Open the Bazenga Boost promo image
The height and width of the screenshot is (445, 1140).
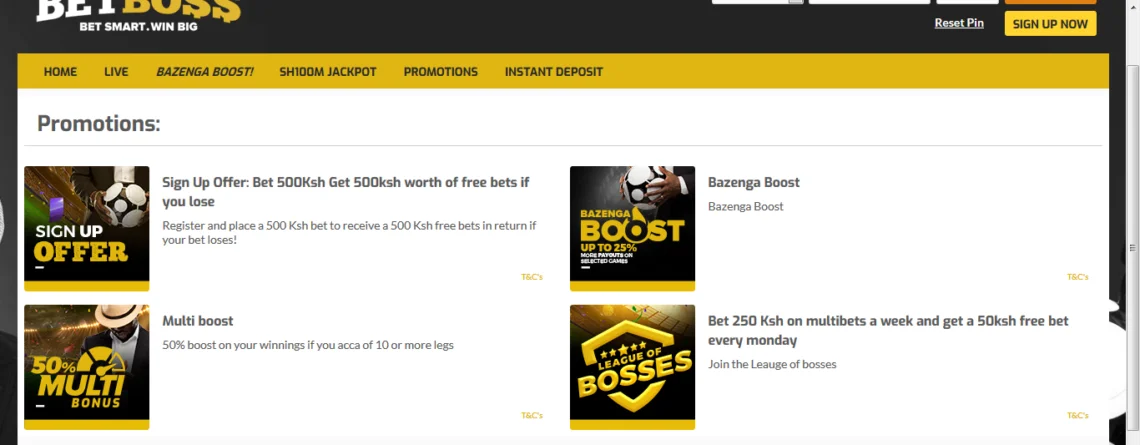point(633,228)
